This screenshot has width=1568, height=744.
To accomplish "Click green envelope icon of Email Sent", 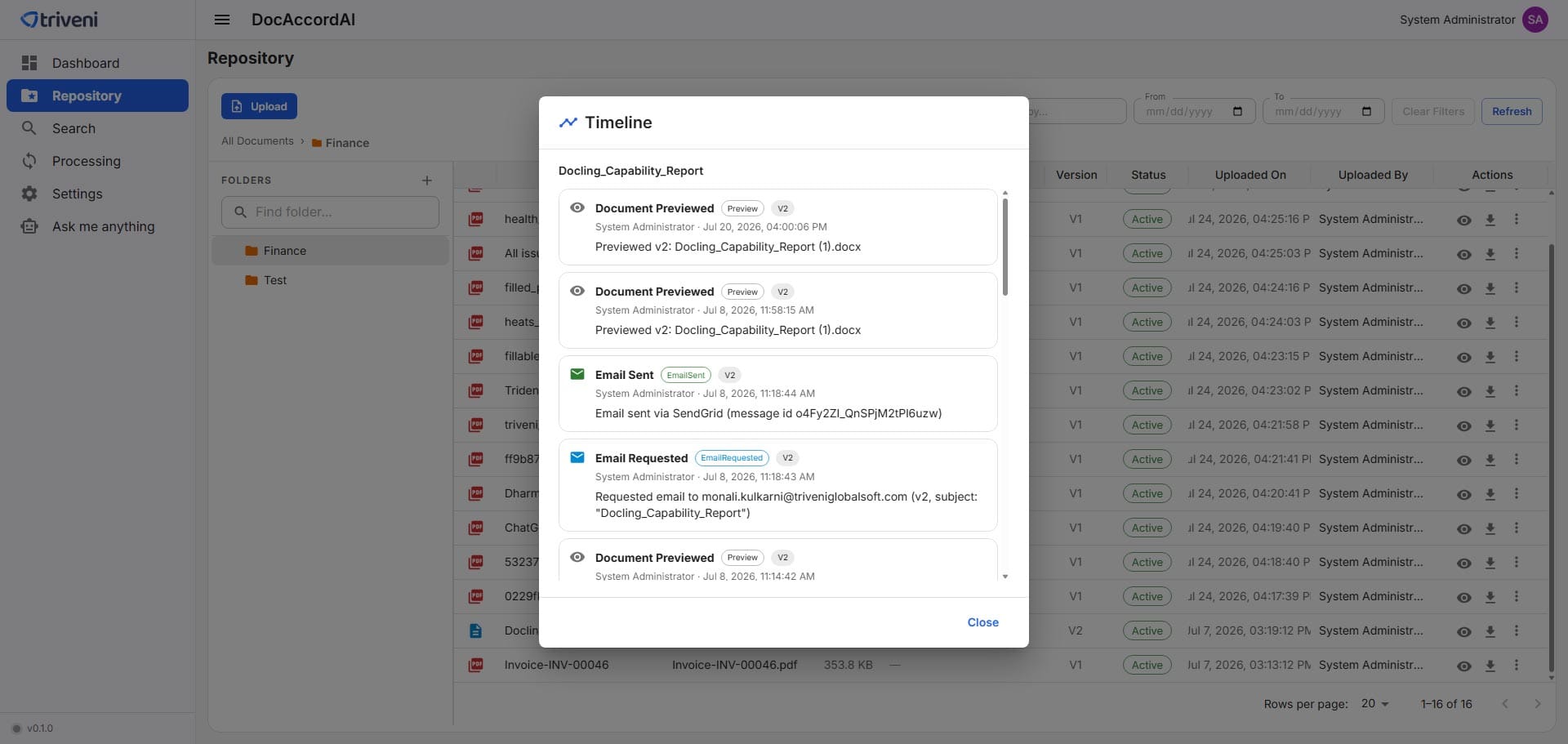I will coord(577,374).
